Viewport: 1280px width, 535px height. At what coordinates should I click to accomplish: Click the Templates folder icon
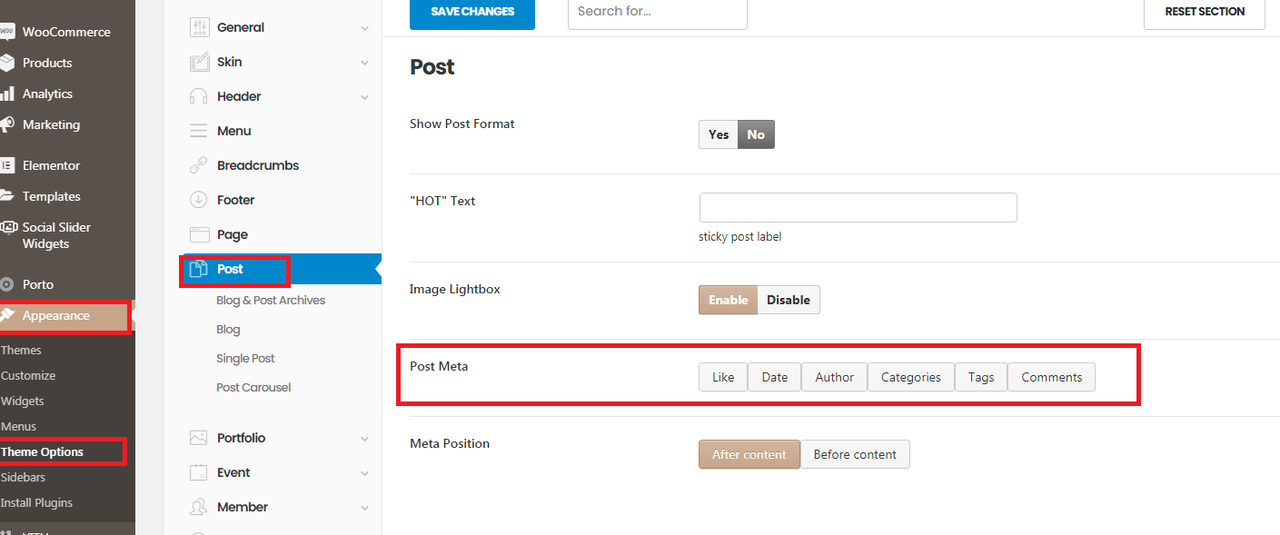pyautogui.click(x=6, y=197)
